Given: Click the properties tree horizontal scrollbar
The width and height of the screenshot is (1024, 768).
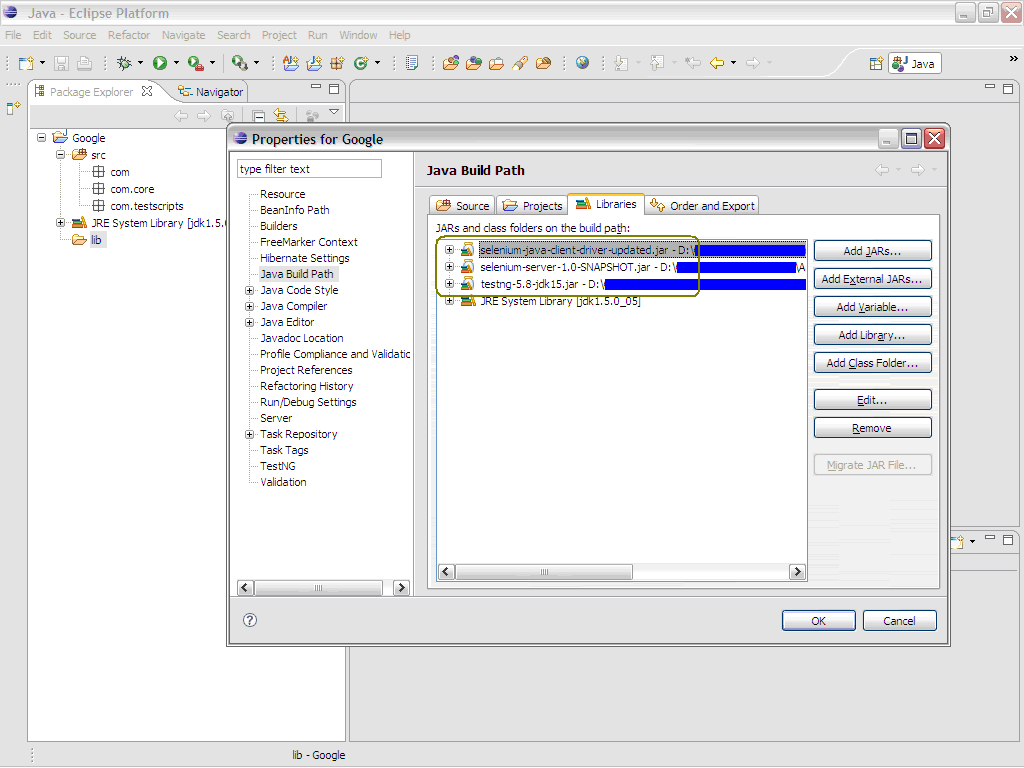Looking at the screenshot, I should pos(319,588).
